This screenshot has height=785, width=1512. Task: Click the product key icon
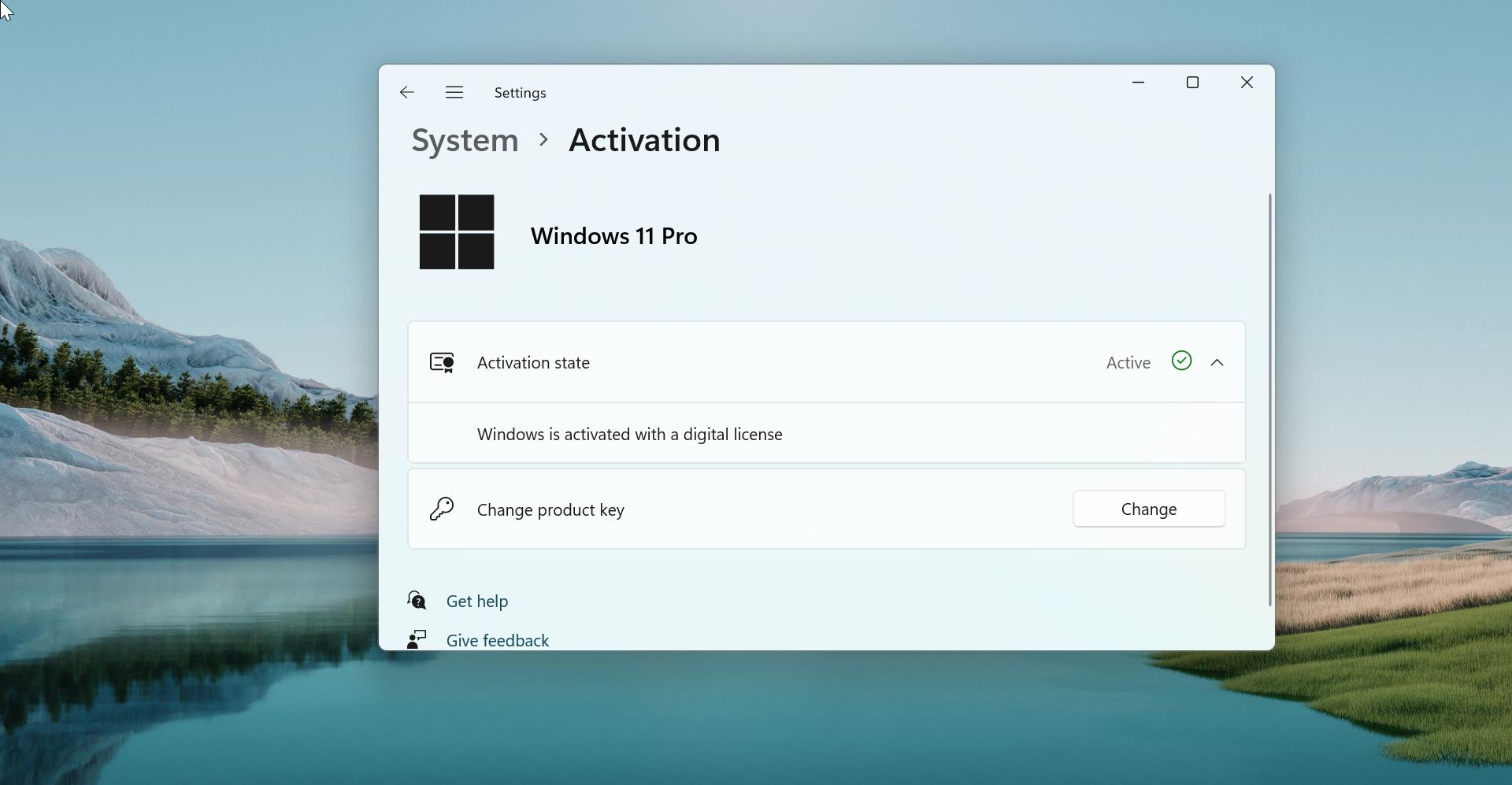pyautogui.click(x=442, y=509)
